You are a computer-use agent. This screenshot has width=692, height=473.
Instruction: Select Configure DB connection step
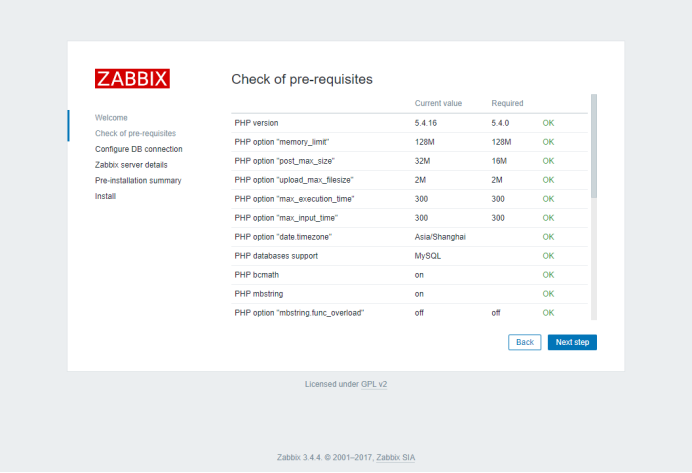pos(139,149)
